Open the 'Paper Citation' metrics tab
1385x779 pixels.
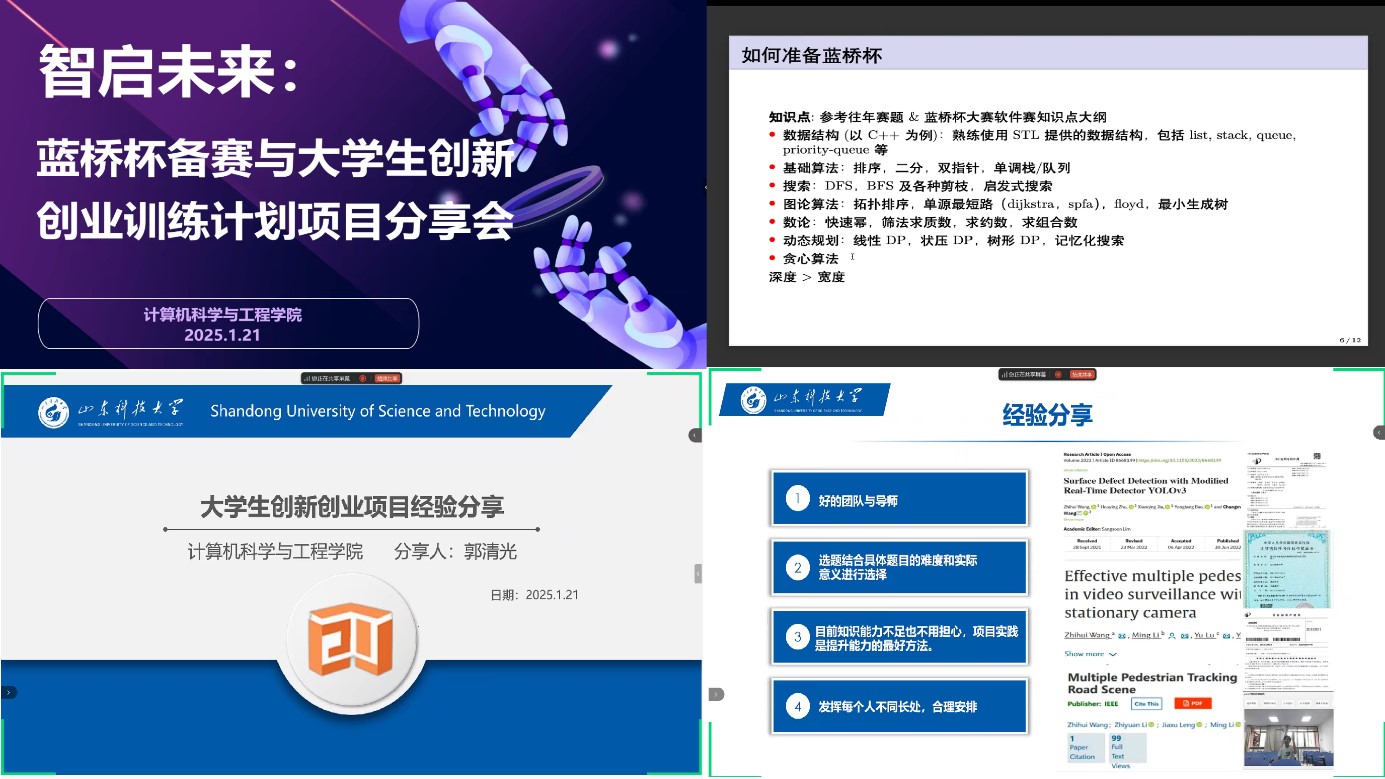pyautogui.click(x=1081, y=748)
